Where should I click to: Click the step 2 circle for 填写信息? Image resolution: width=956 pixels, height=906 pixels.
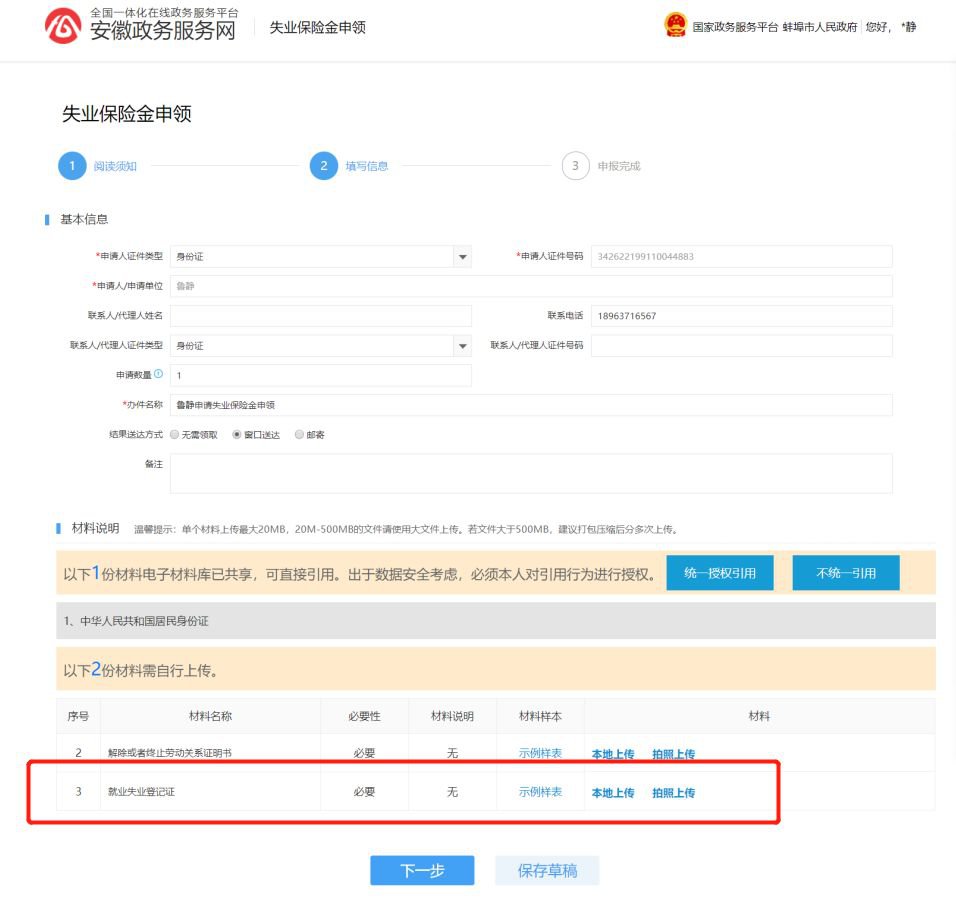coord(324,166)
